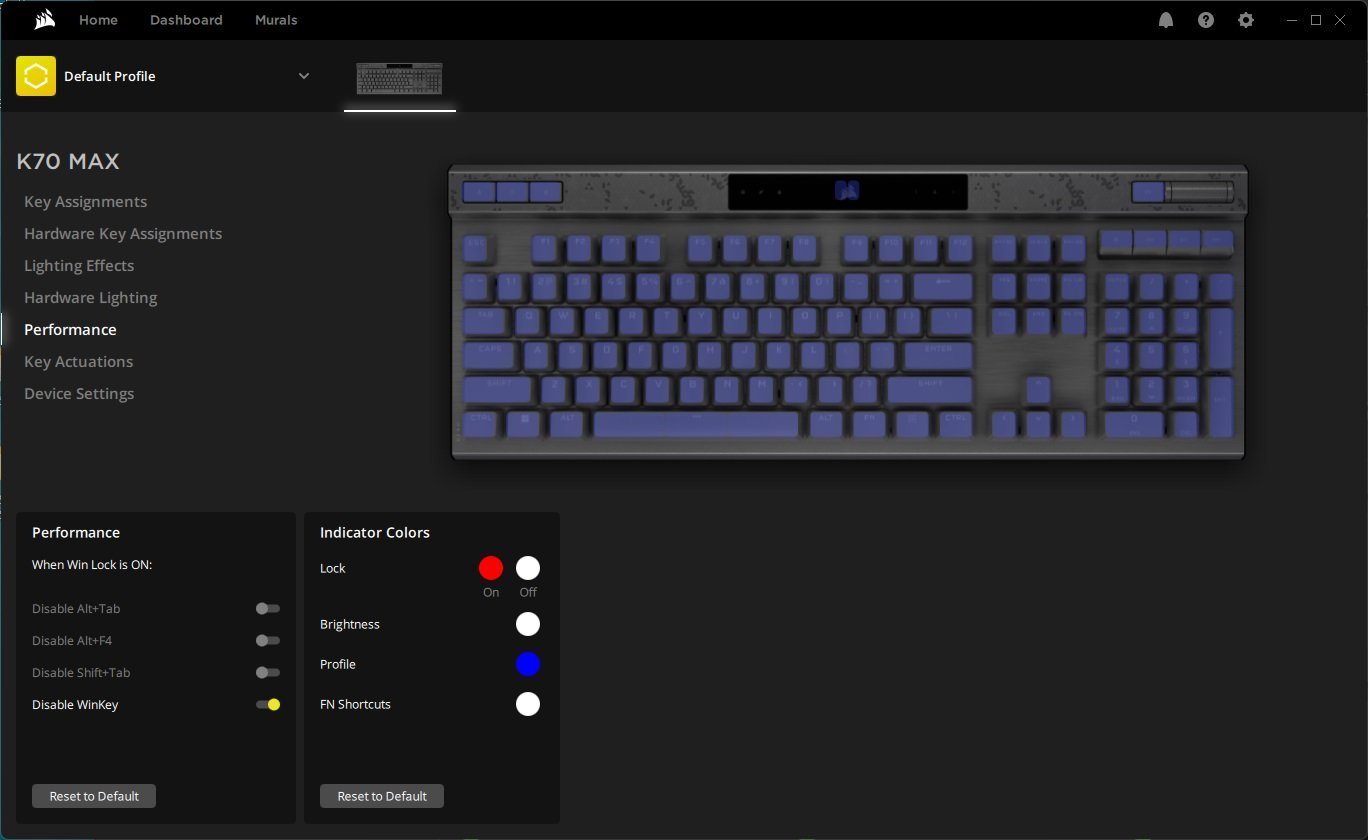
Task: Select the Windows logo key on the keyboard
Action: [523, 423]
